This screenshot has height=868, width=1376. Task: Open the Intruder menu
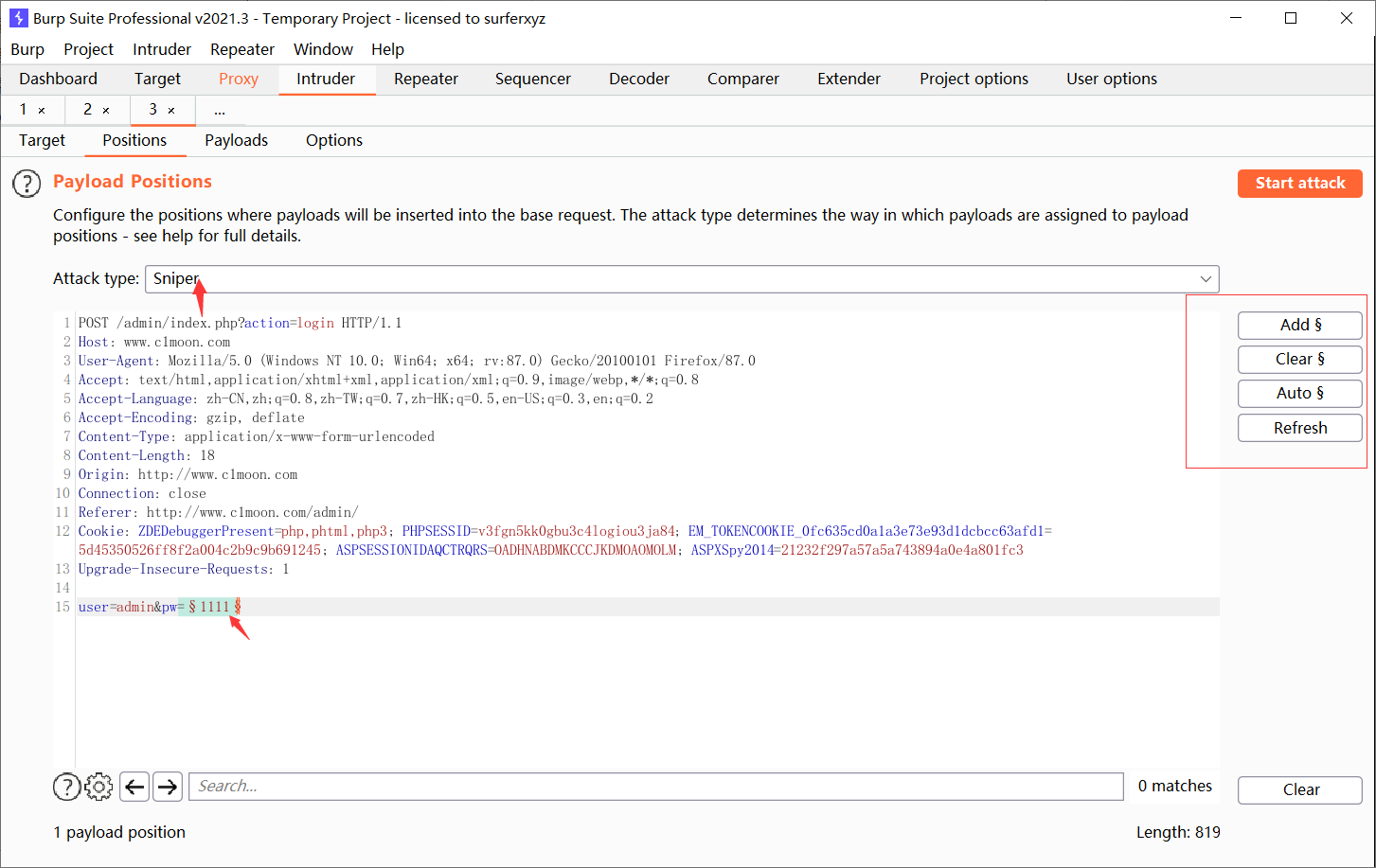162,49
